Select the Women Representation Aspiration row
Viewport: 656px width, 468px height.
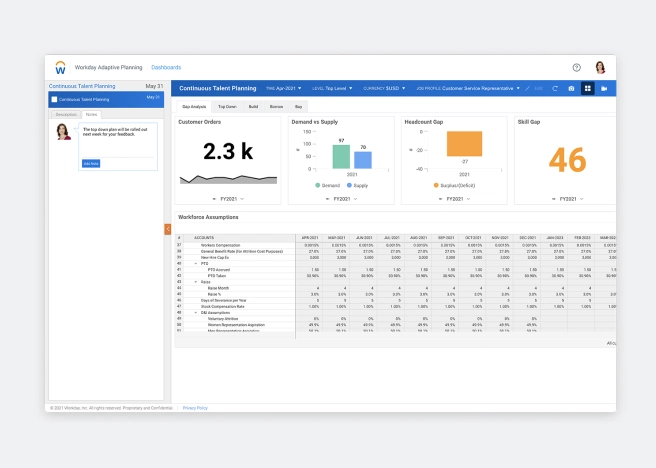395,325
